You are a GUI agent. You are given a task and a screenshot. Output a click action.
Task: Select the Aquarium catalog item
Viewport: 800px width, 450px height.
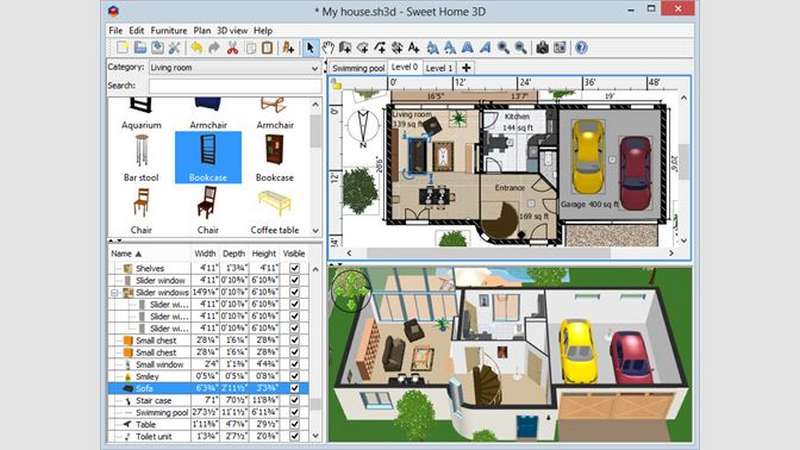141,113
